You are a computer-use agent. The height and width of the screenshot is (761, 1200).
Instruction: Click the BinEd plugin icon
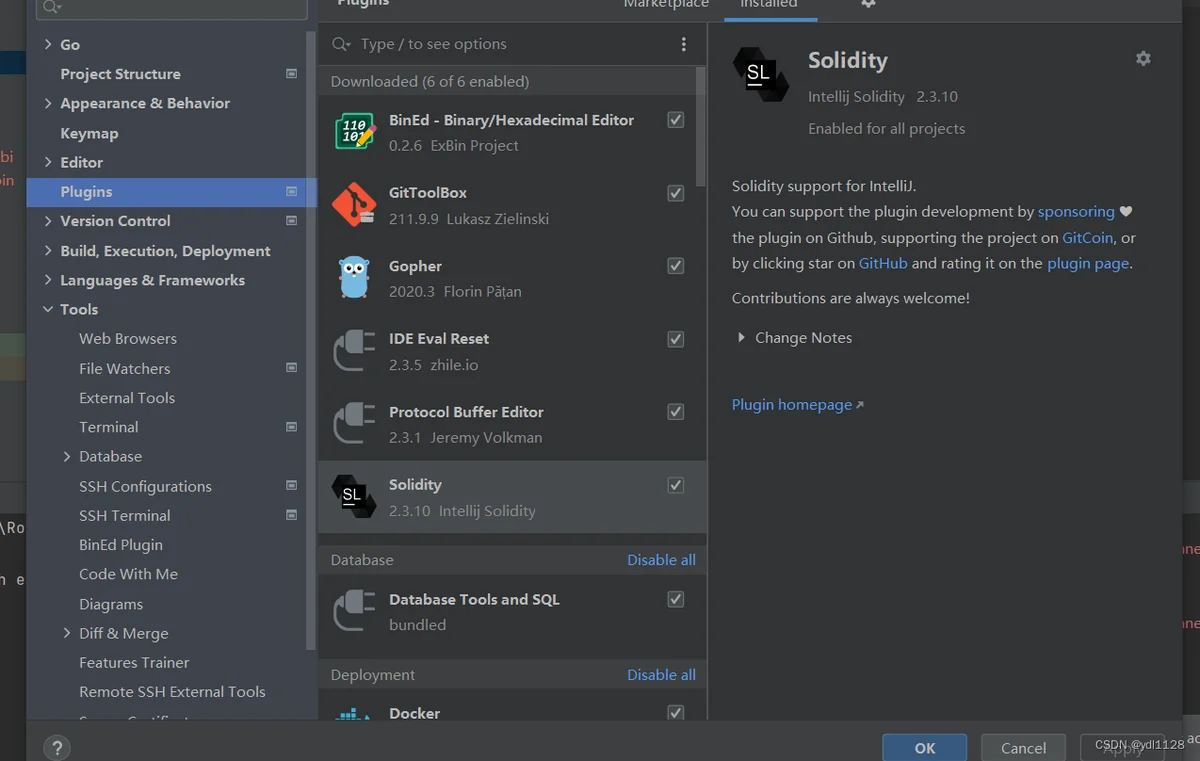(x=354, y=132)
